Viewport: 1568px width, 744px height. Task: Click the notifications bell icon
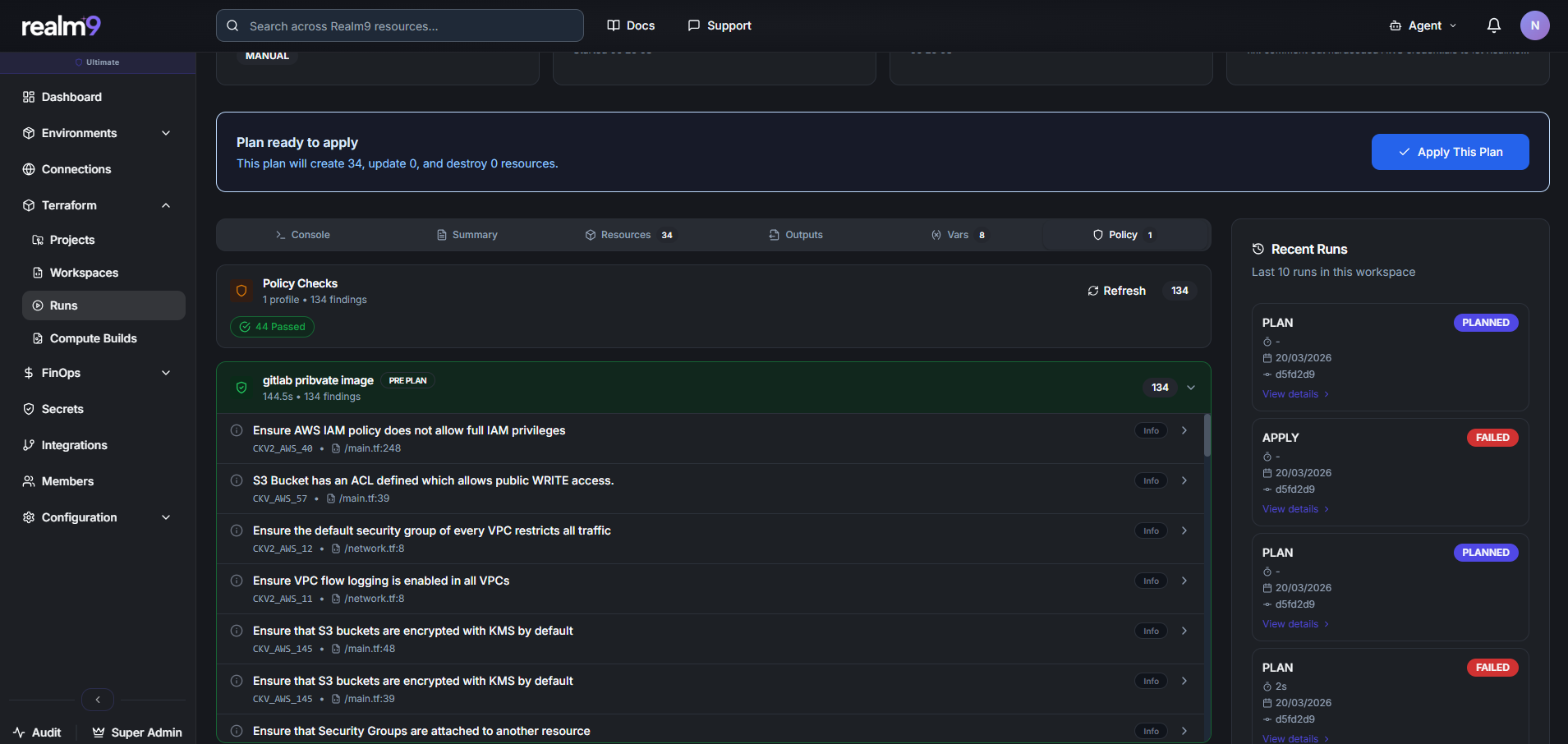click(x=1493, y=25)
